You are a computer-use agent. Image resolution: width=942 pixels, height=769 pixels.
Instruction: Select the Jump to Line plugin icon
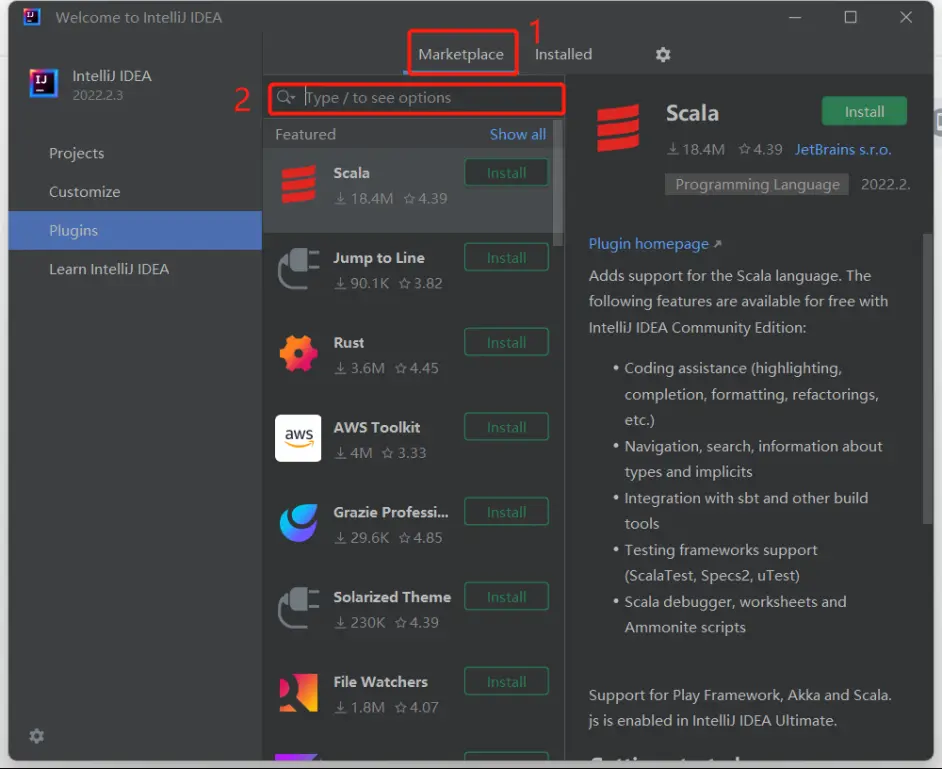click(299, 269)
